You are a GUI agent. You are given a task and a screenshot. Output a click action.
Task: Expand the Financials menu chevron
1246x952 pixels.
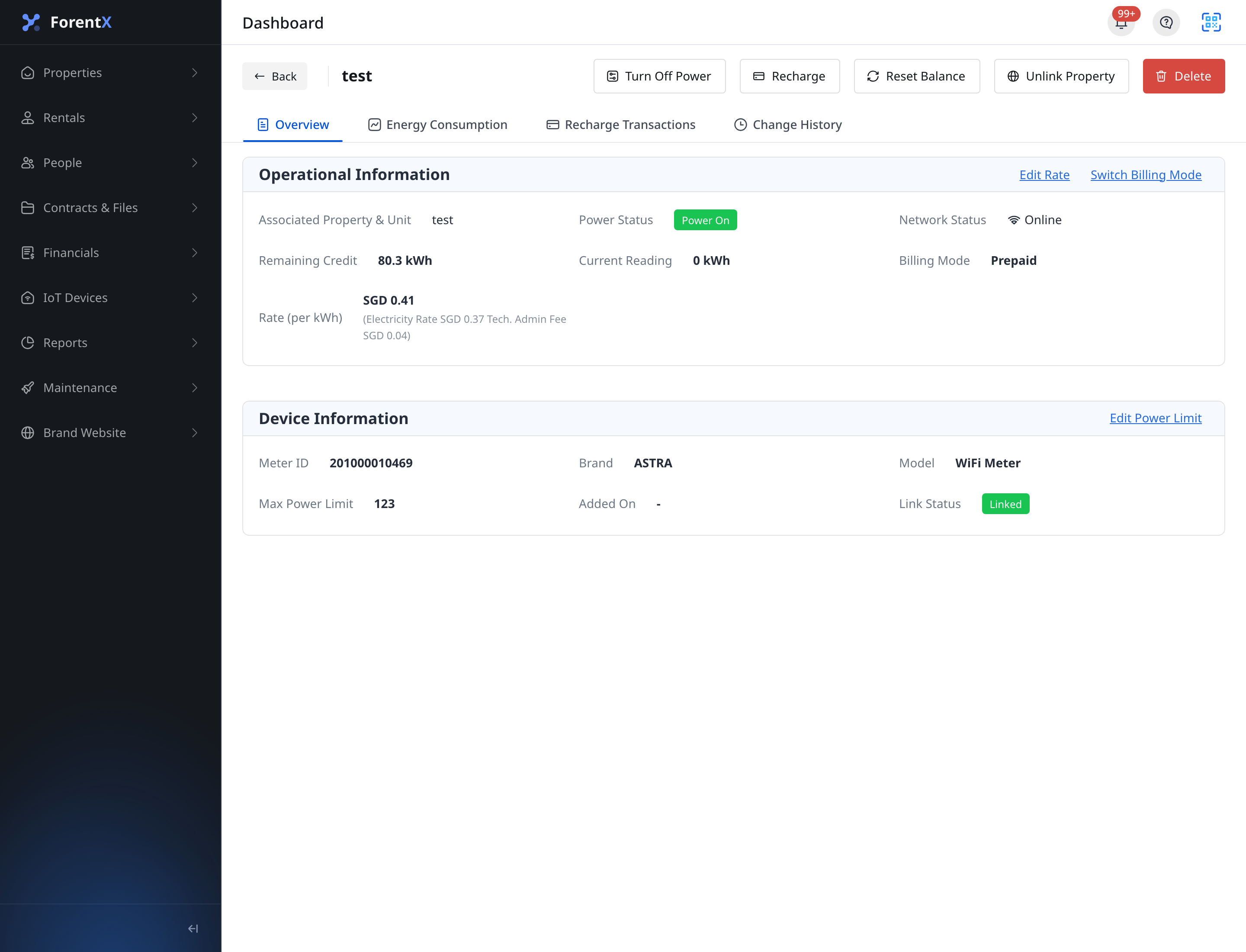pyautogui.click(x=194, y=253)
